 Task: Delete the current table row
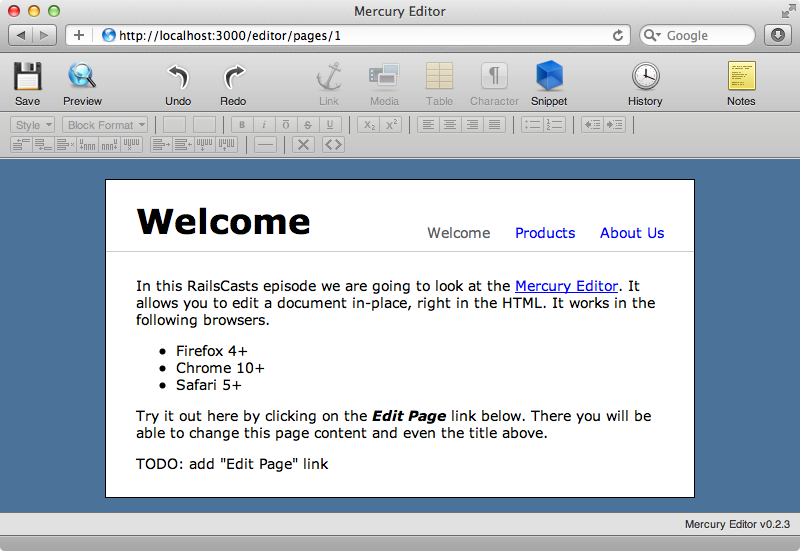pos(65,145)
